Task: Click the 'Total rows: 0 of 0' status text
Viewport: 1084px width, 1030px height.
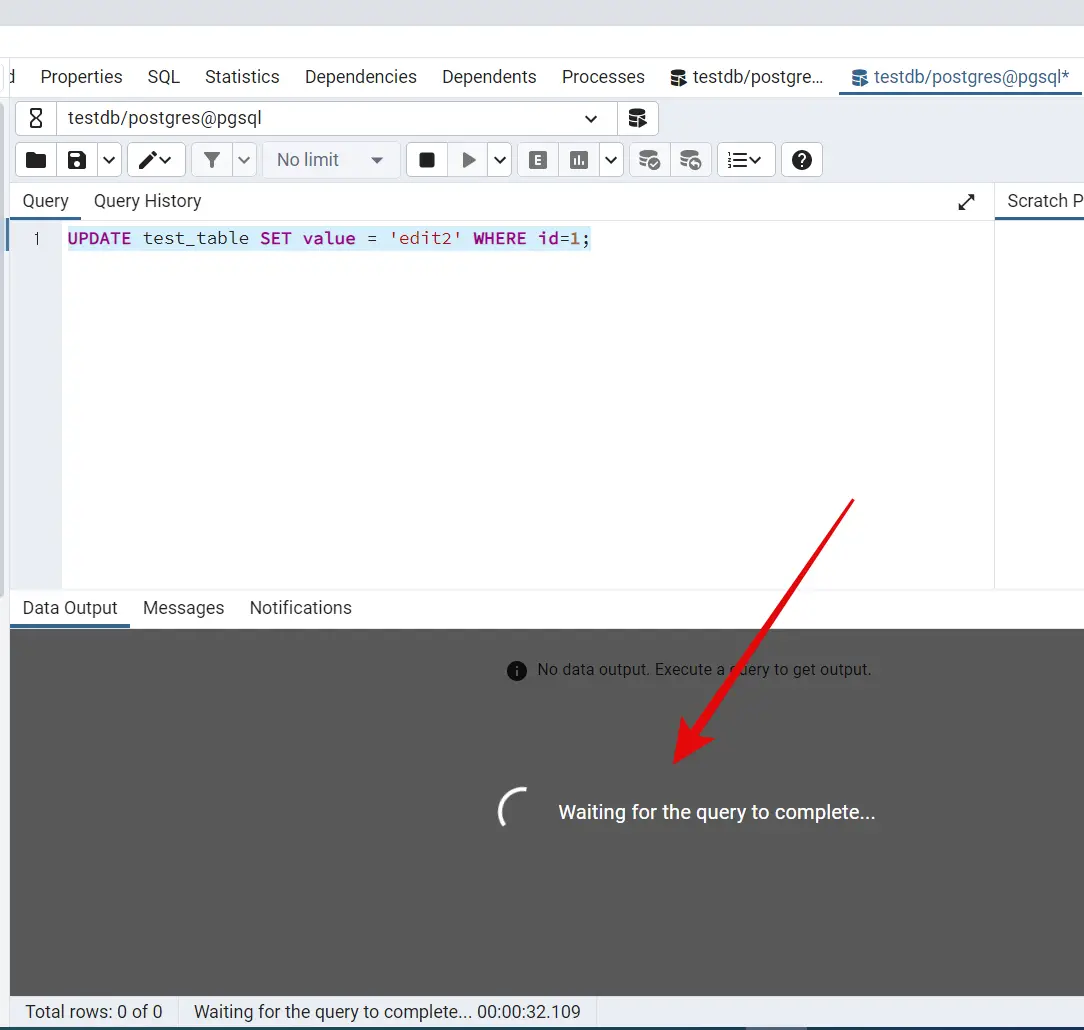Action: (94, 1012)
